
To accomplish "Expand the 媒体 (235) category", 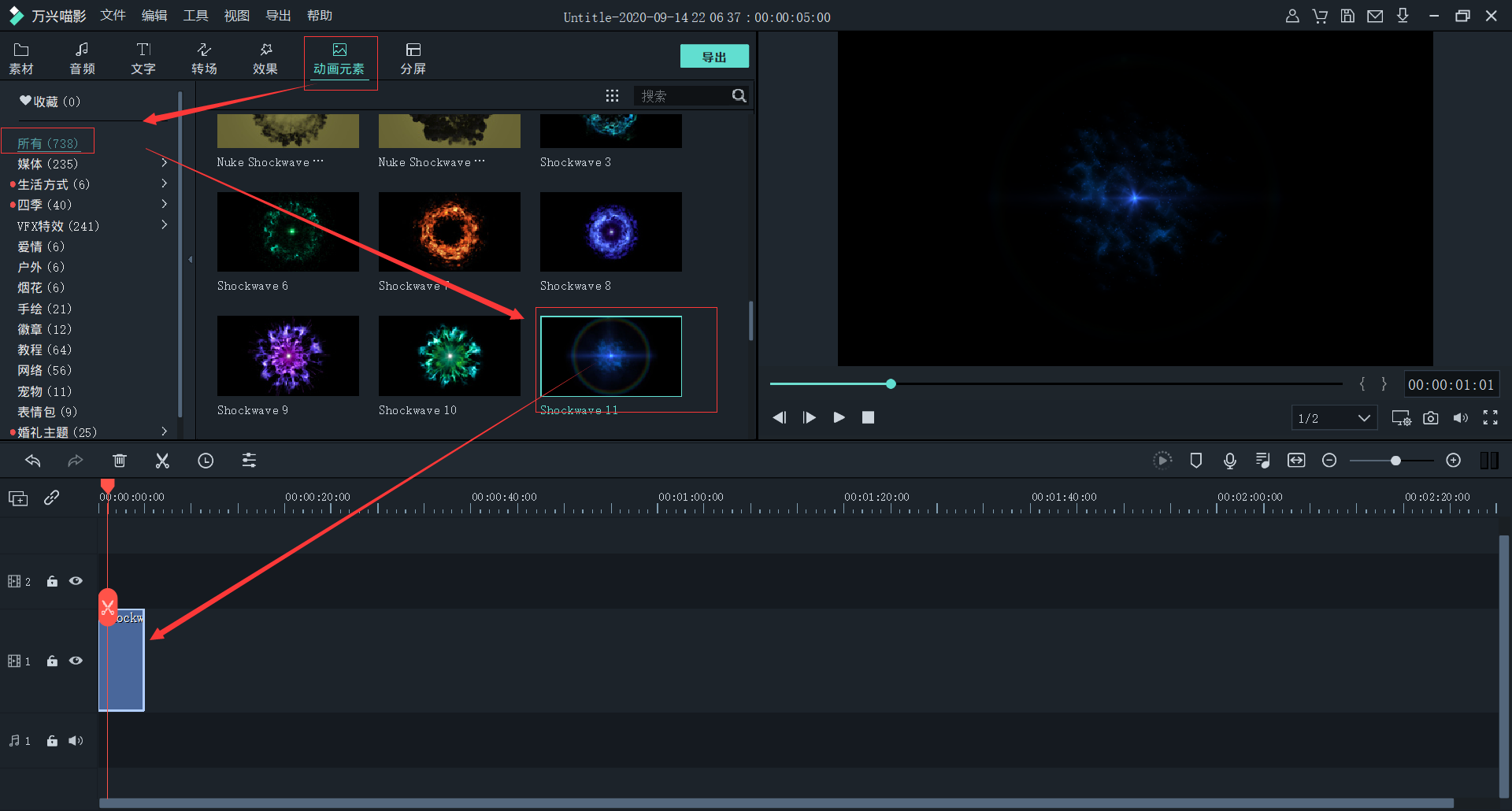I will (164, 163).
